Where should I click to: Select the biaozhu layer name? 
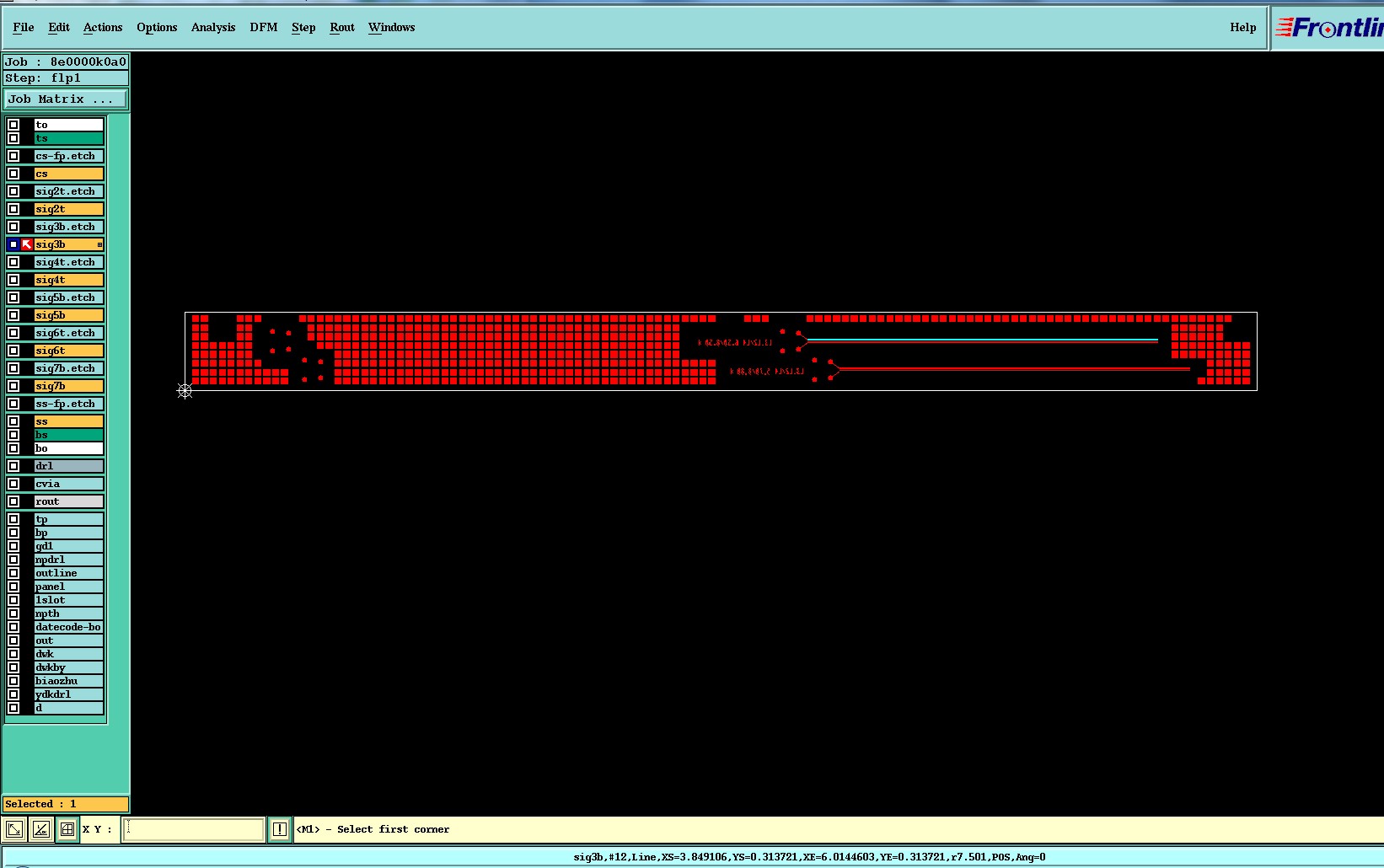(x=69, y=681)
